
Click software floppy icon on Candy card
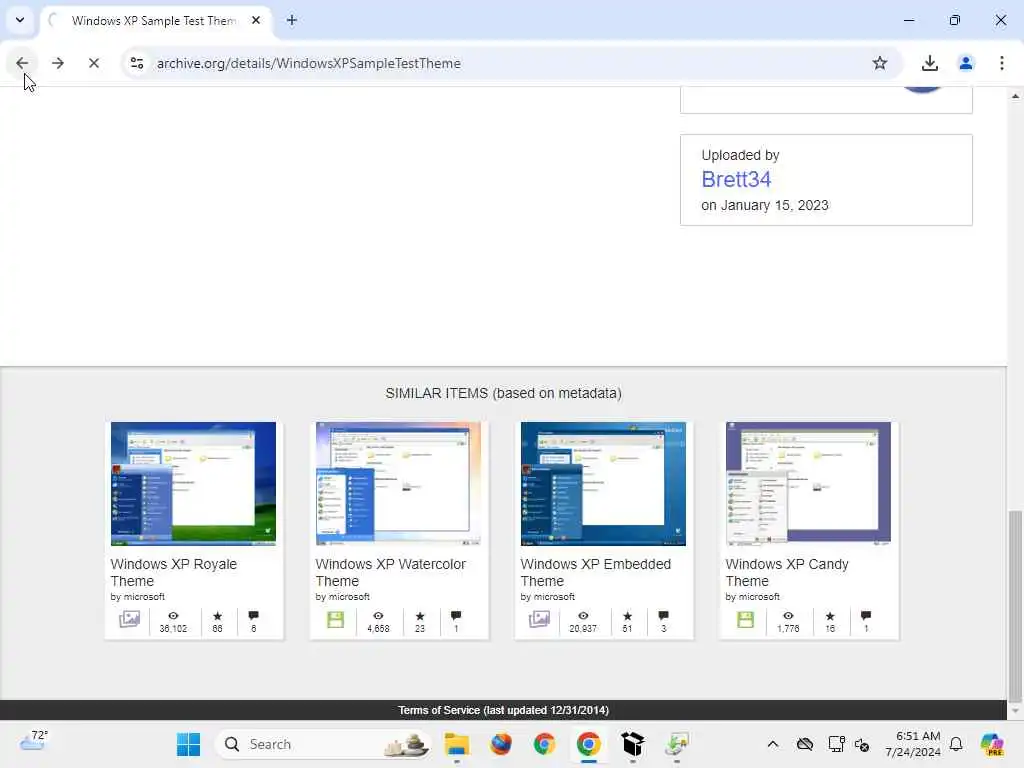tap(745, 619)
